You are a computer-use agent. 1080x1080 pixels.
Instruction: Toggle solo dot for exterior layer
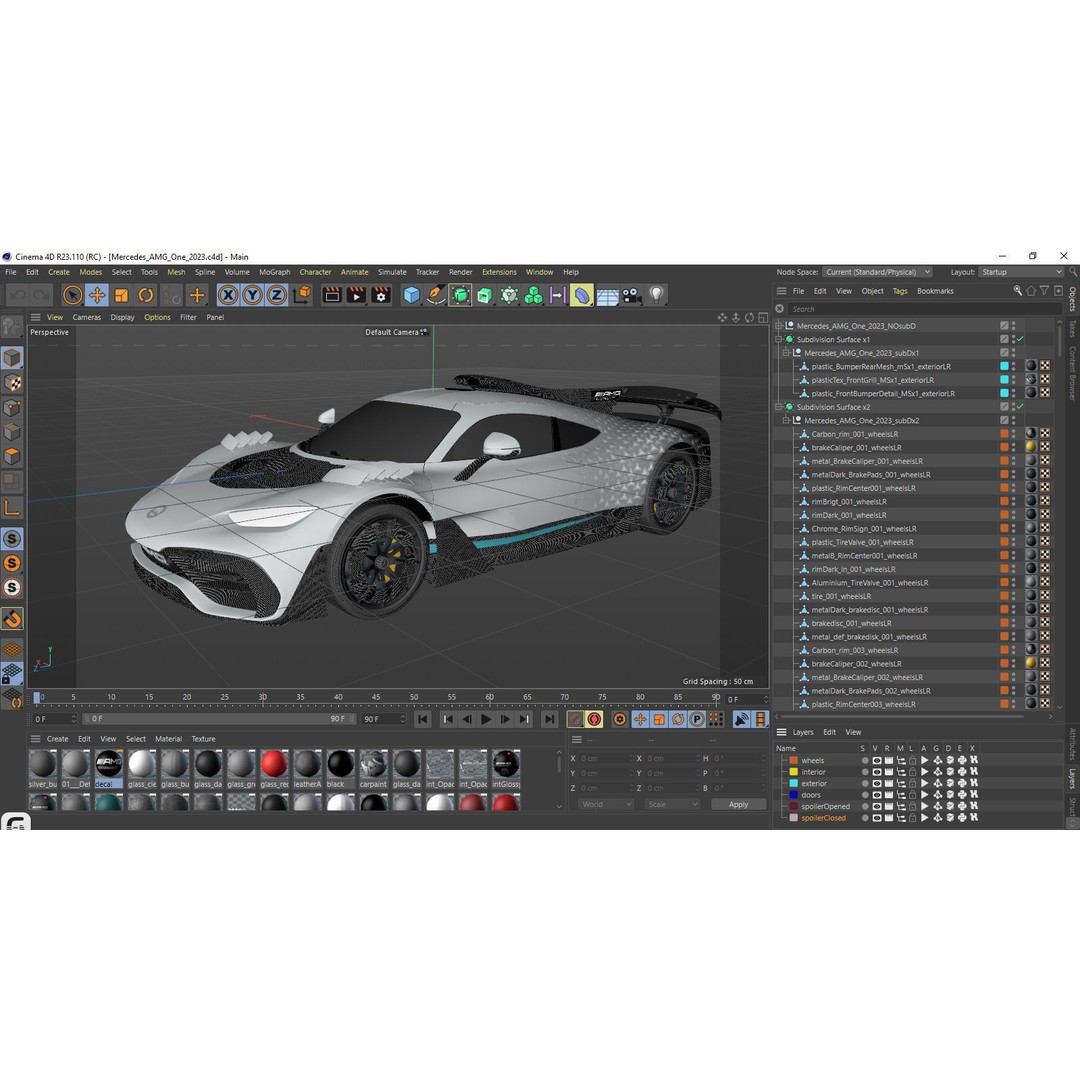865,783
